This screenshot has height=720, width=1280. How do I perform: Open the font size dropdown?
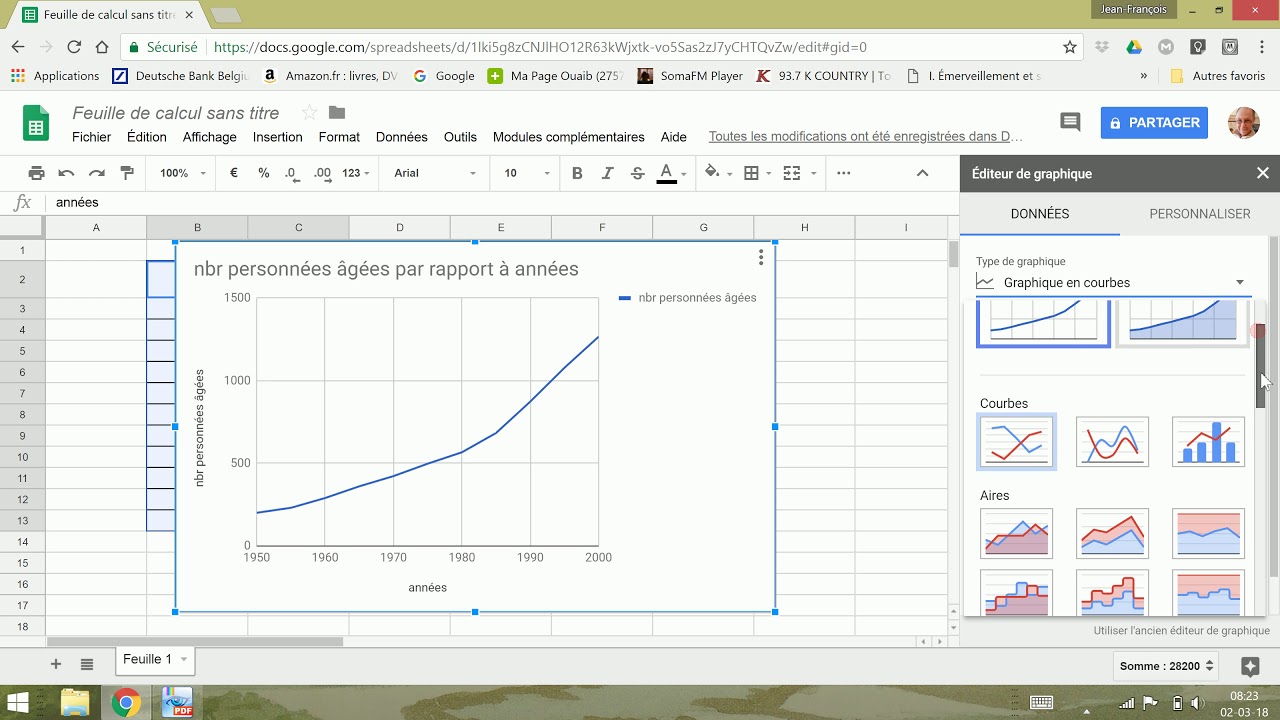coord(527,173)
